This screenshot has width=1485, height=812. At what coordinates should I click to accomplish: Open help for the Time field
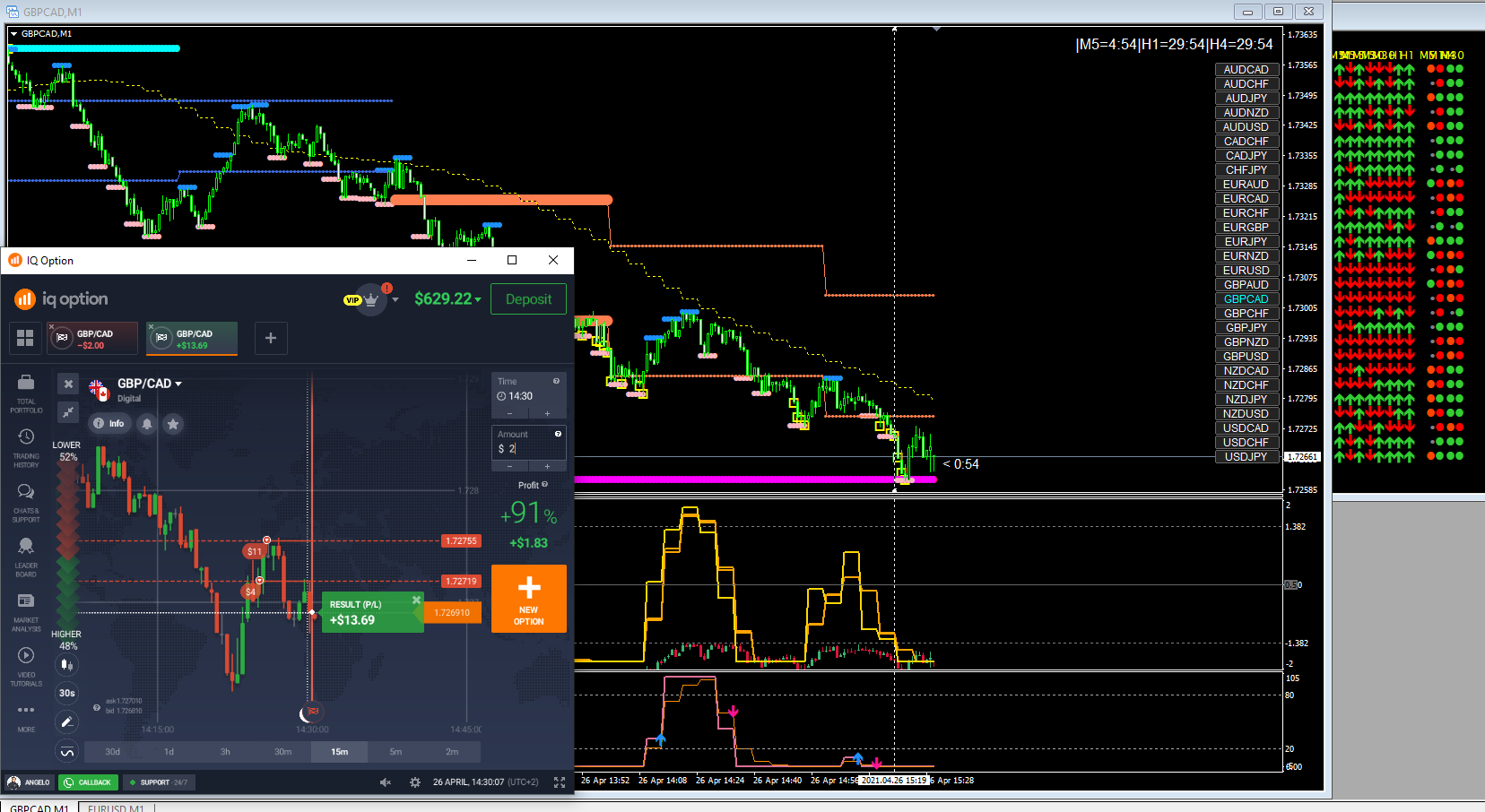click(x=557, y=381)
